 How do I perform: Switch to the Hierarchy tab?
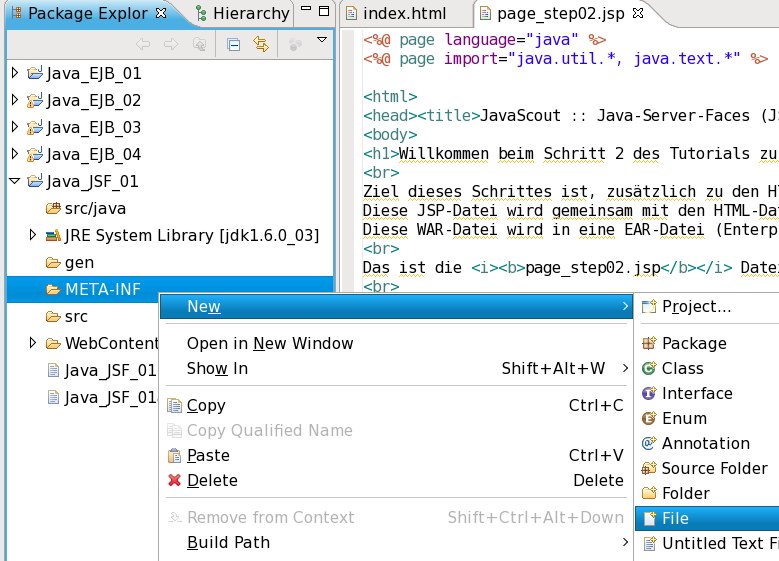tap(244, 14)
